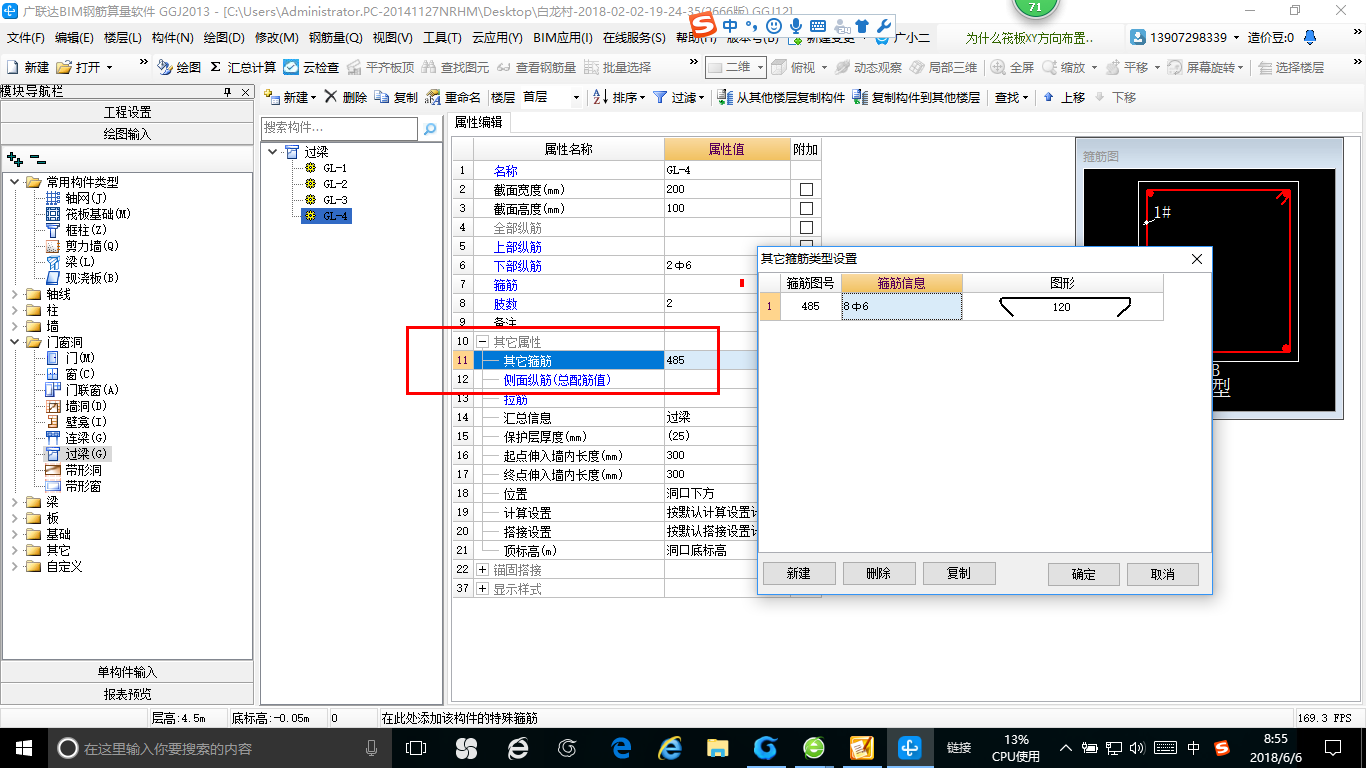Click the 箍筋信息 cell with 8Φ6

pos(901,306)
